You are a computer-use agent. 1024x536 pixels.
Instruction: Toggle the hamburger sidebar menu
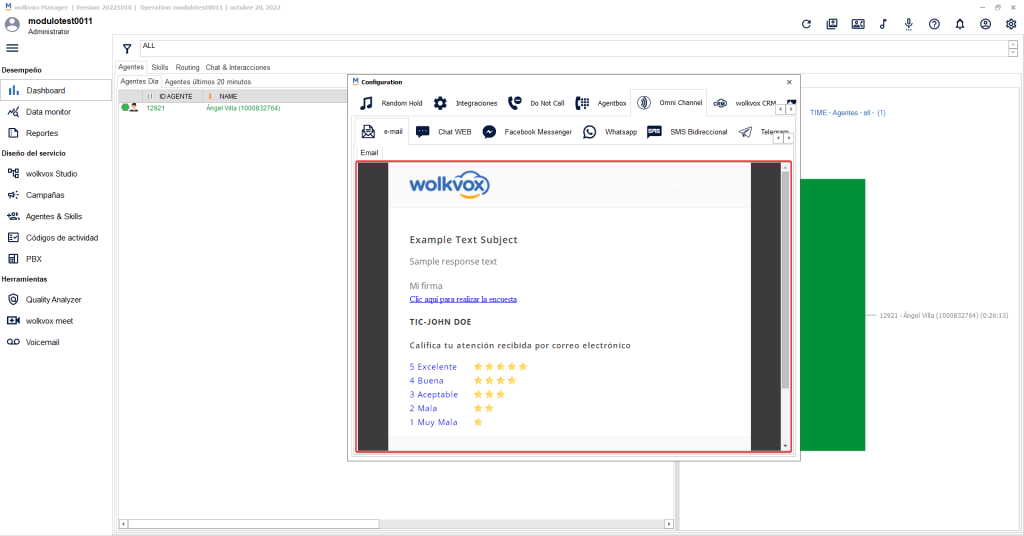pyautogui.click(x=12, y=48)
